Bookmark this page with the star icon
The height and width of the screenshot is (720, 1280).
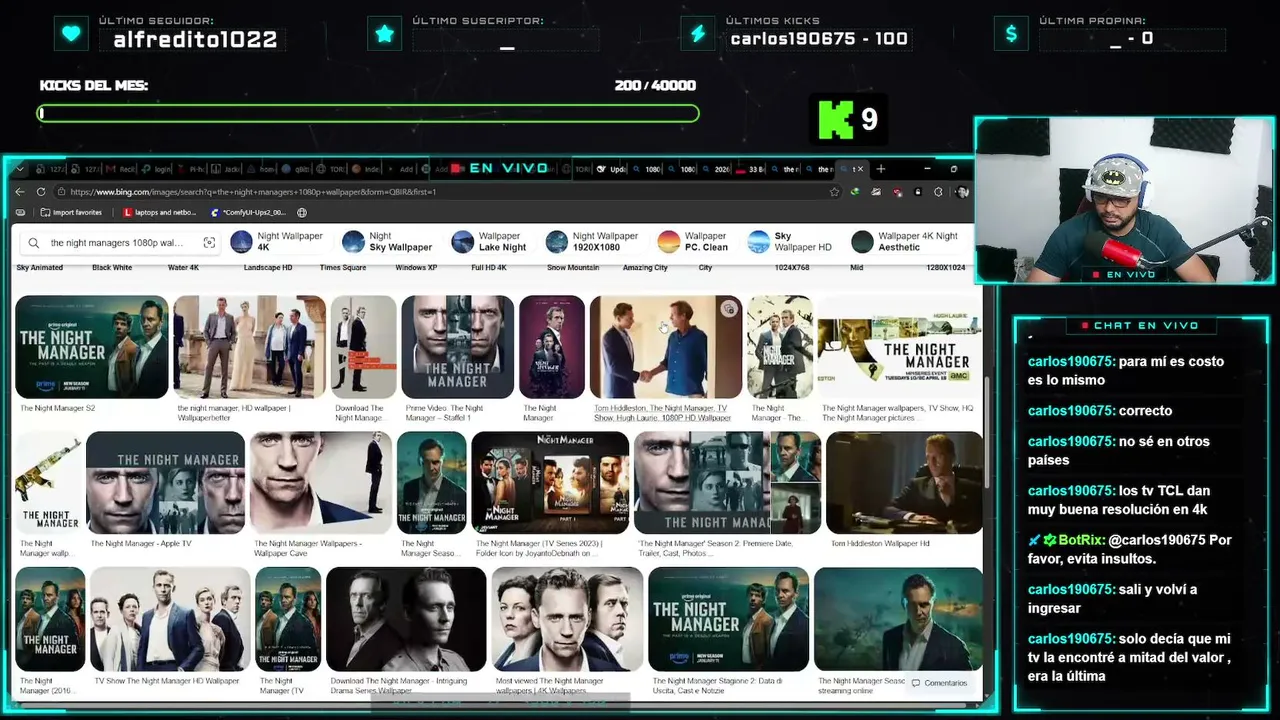pyautogui.click(x=835, y=192)
